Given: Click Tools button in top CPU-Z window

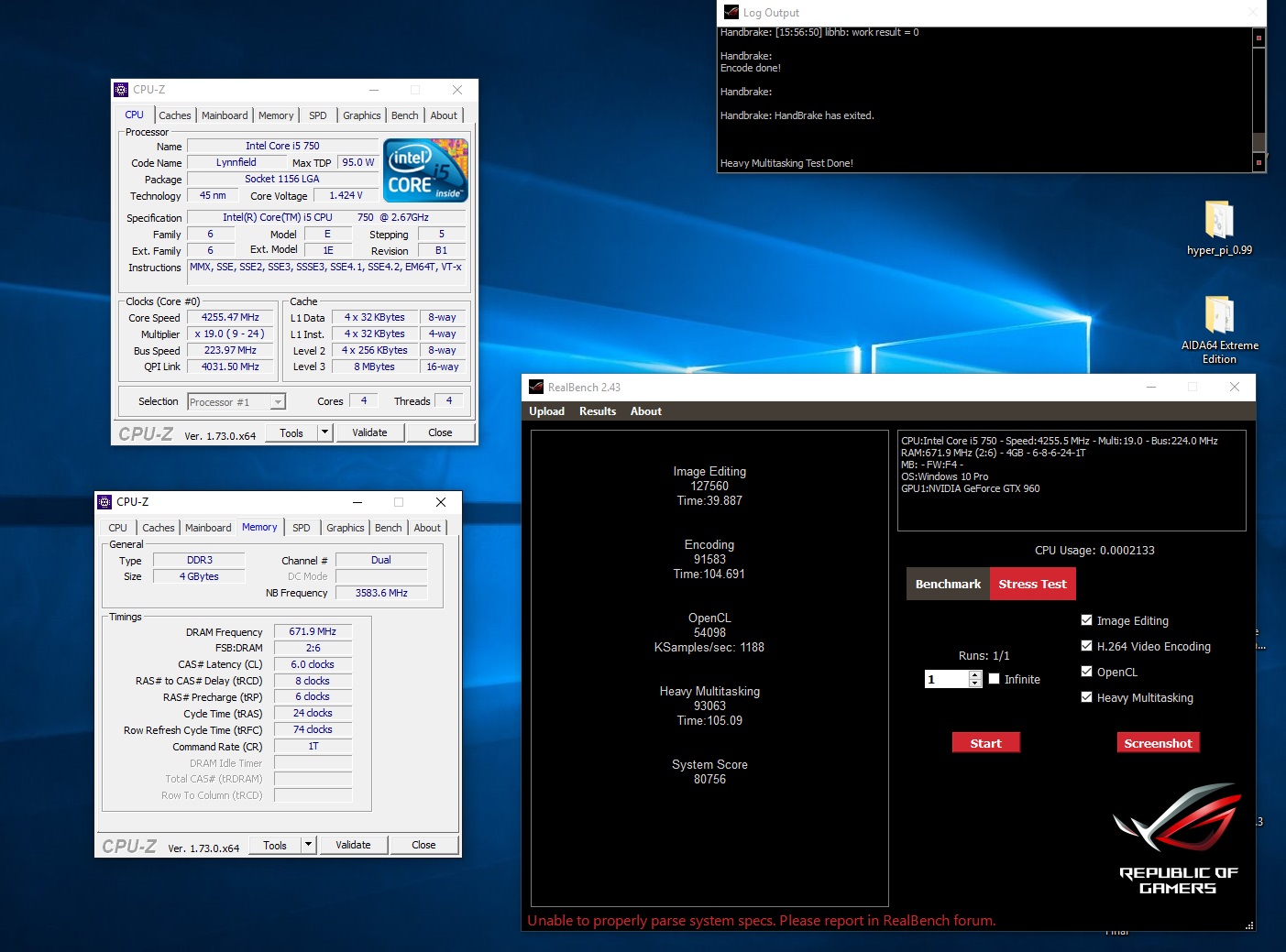Looking at the screenshot, I should [x=291, y=432].
